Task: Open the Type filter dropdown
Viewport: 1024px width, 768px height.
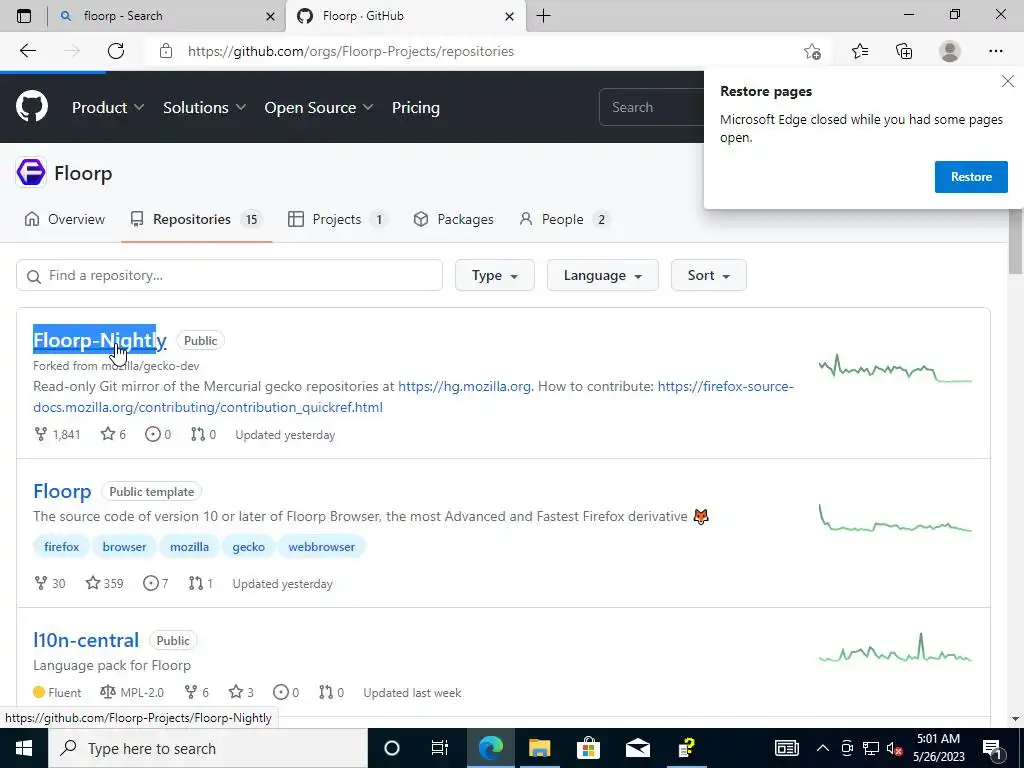Action: coord(494,275)
